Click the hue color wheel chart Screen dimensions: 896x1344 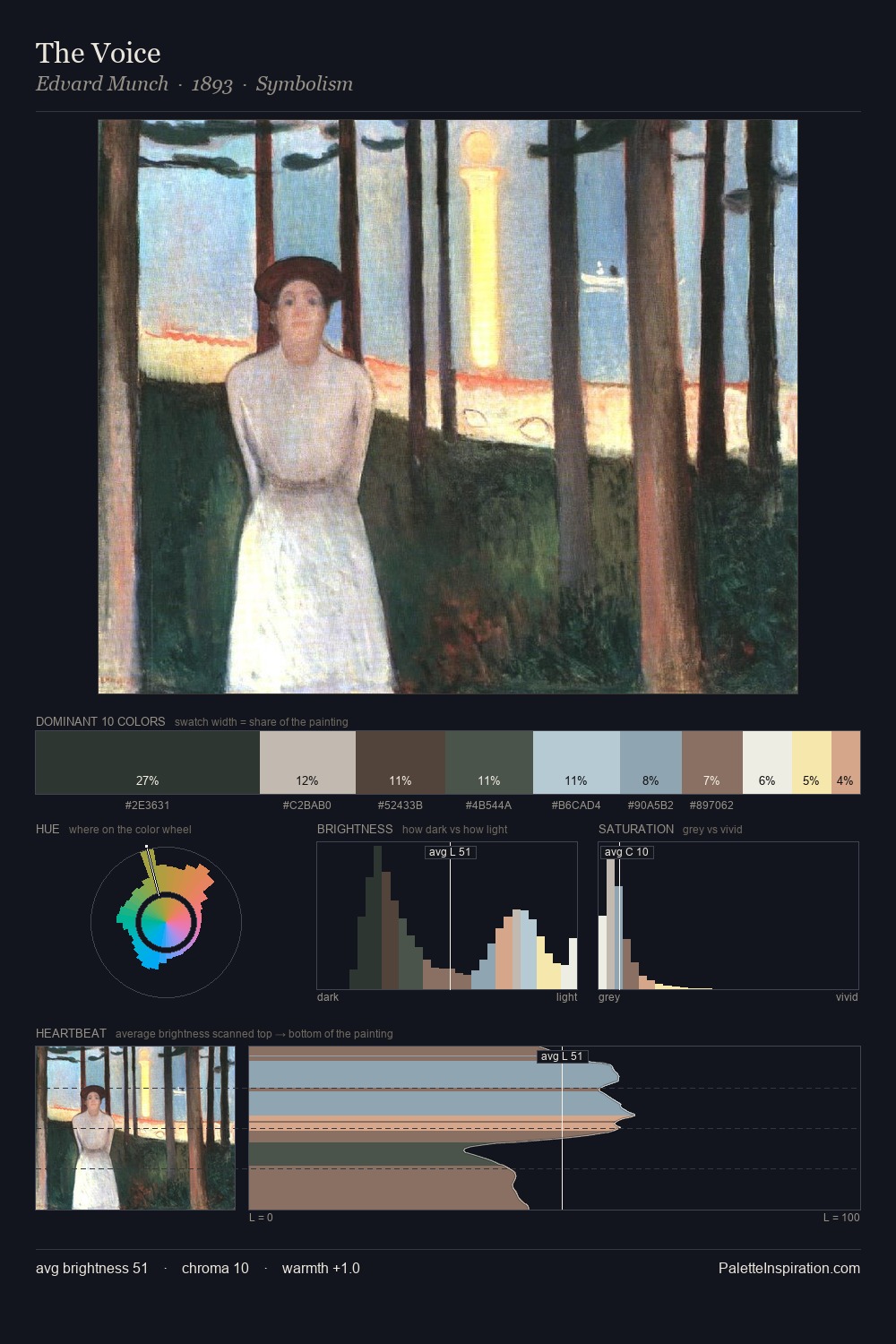click(x=166, y=921)
